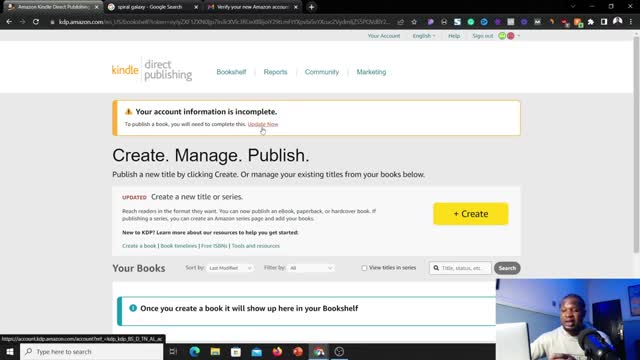Click the 'Update Now' link
640x360 pixels.
[263, 124]
